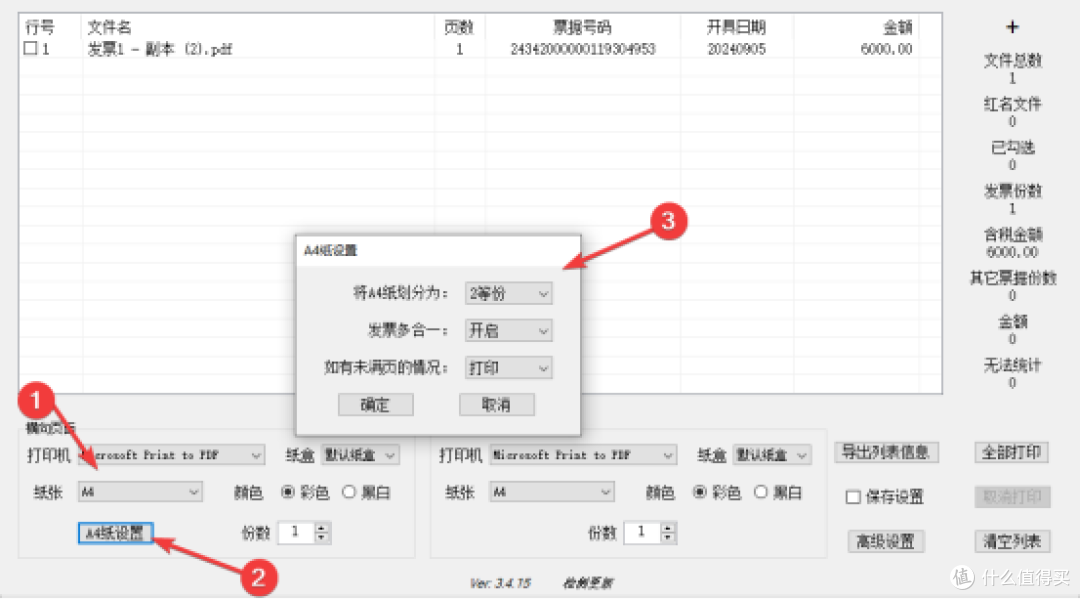The height and width of the screenshot is (600, 1080).
Task: Open the 将A4纸划分为 dropdown showing 2等份
Action: point(508,293)
